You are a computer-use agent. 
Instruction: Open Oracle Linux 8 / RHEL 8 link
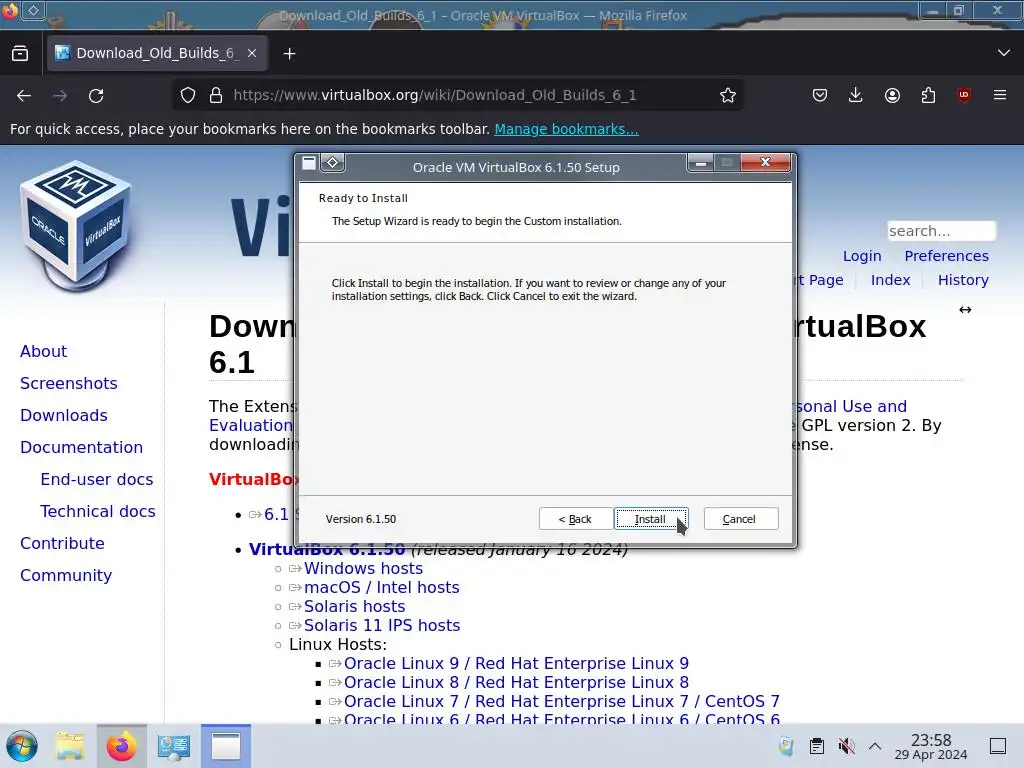(516, 682)
